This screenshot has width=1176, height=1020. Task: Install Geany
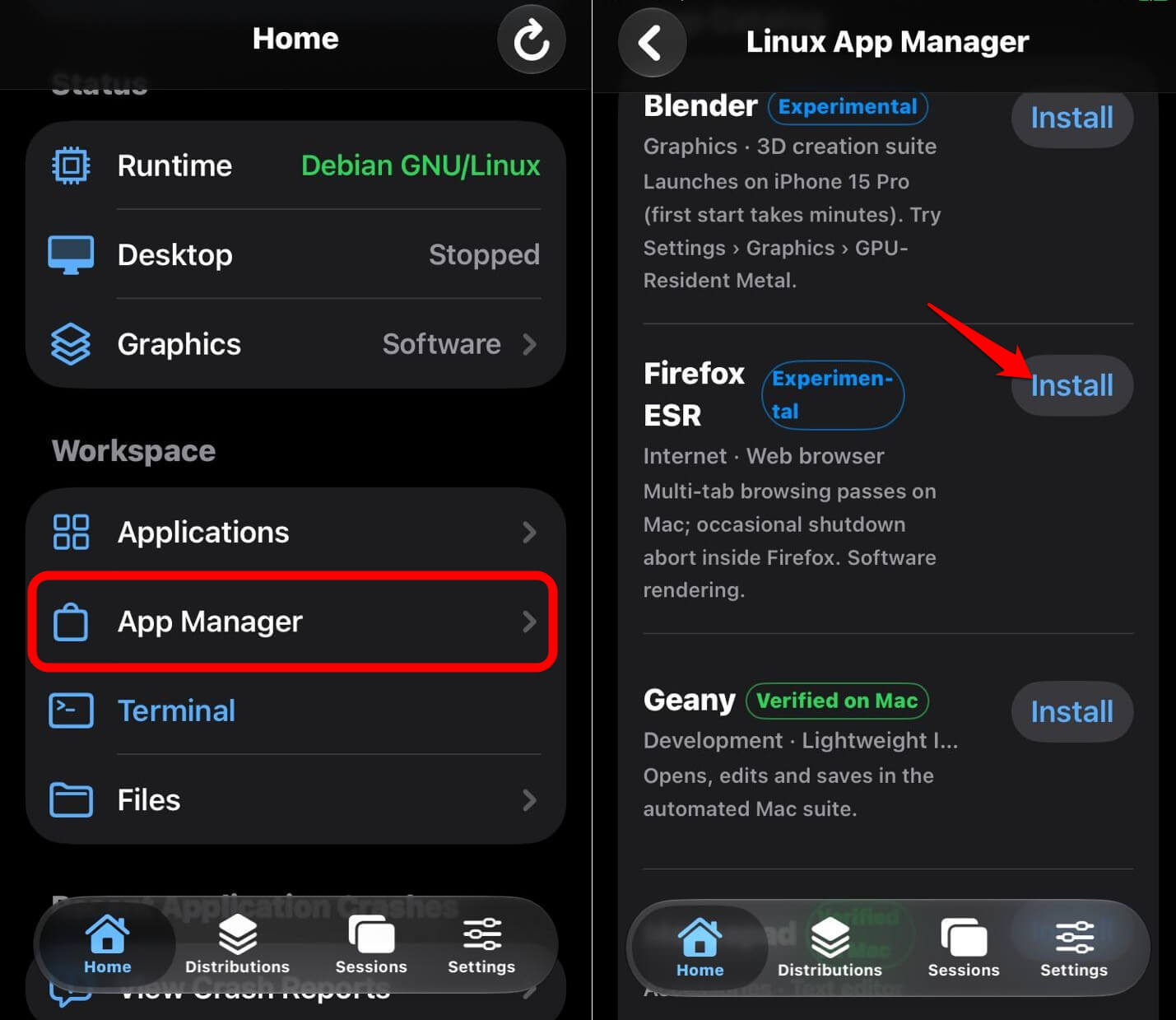1071,711
